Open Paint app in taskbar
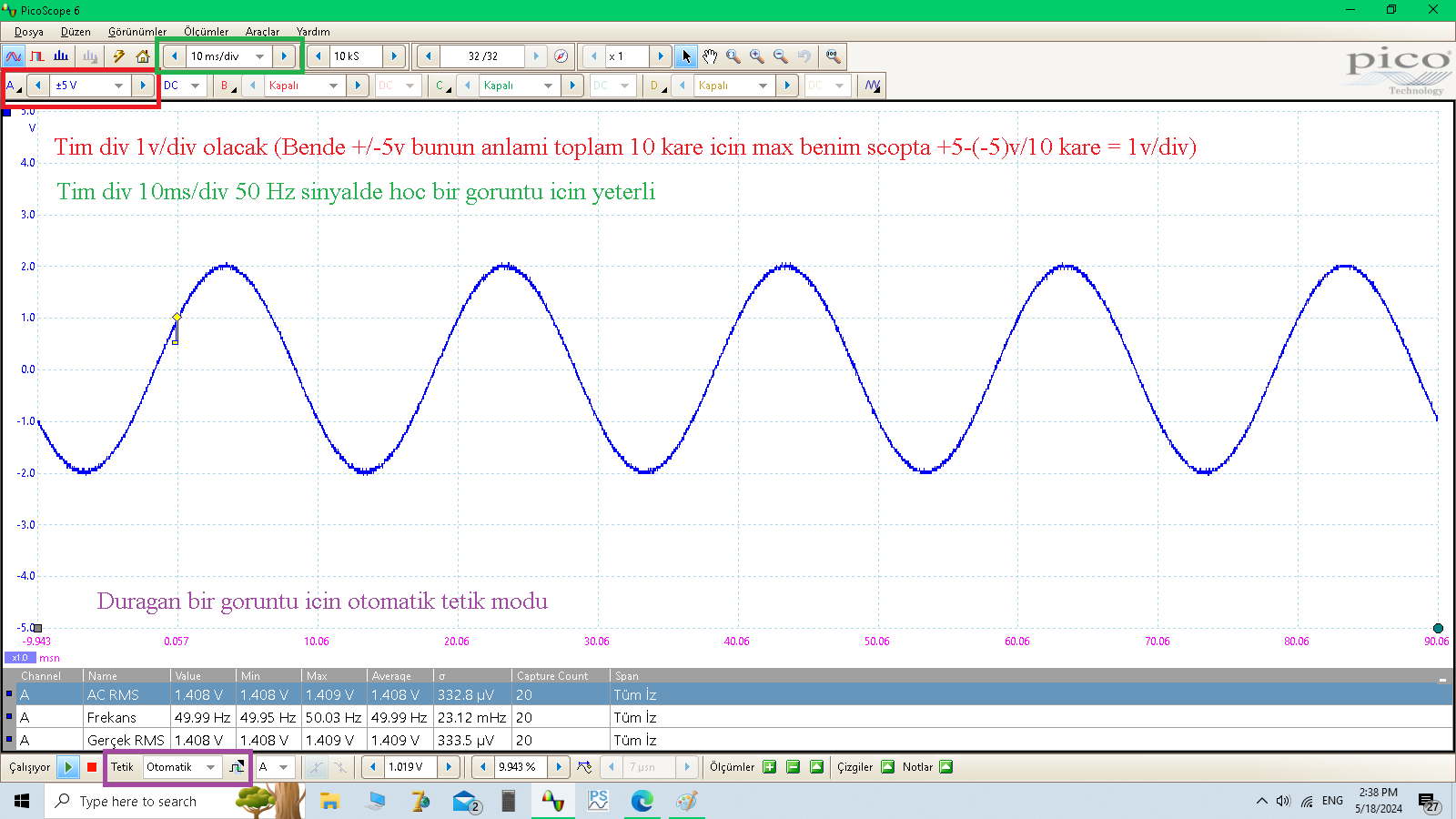This screenshot has height=819, width=1456. (687, 801)
